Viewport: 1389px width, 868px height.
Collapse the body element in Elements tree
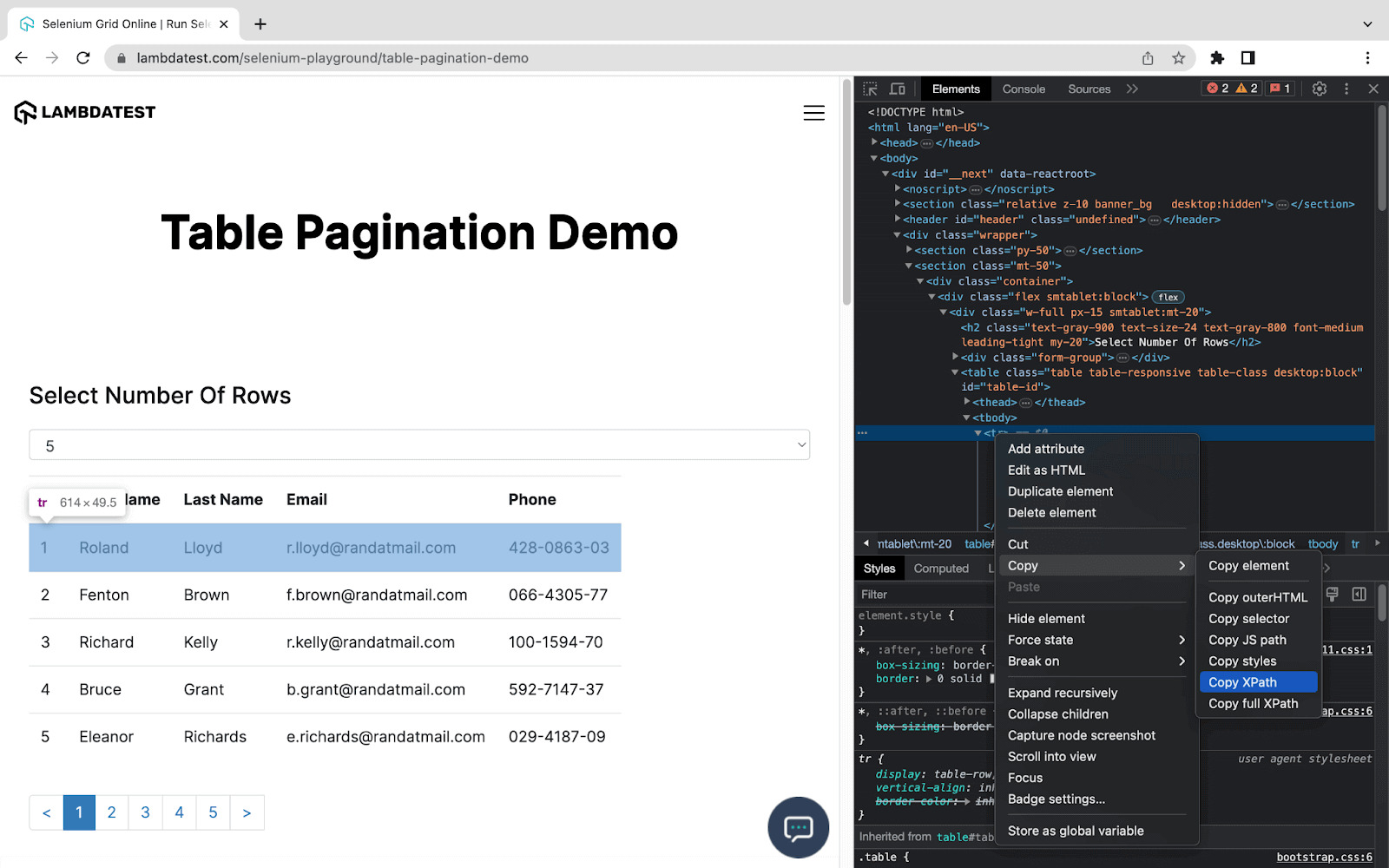[874, 158]
